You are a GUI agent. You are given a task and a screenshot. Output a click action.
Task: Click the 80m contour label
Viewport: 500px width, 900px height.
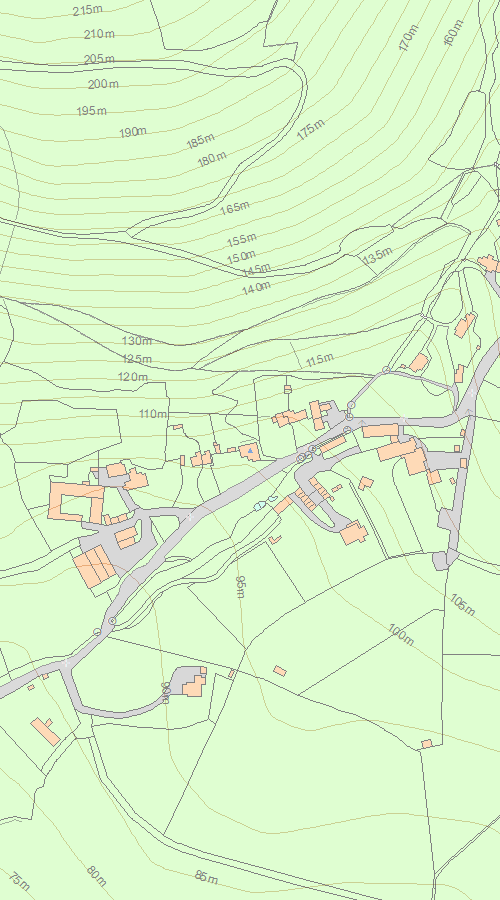click(x=96, y=876)
